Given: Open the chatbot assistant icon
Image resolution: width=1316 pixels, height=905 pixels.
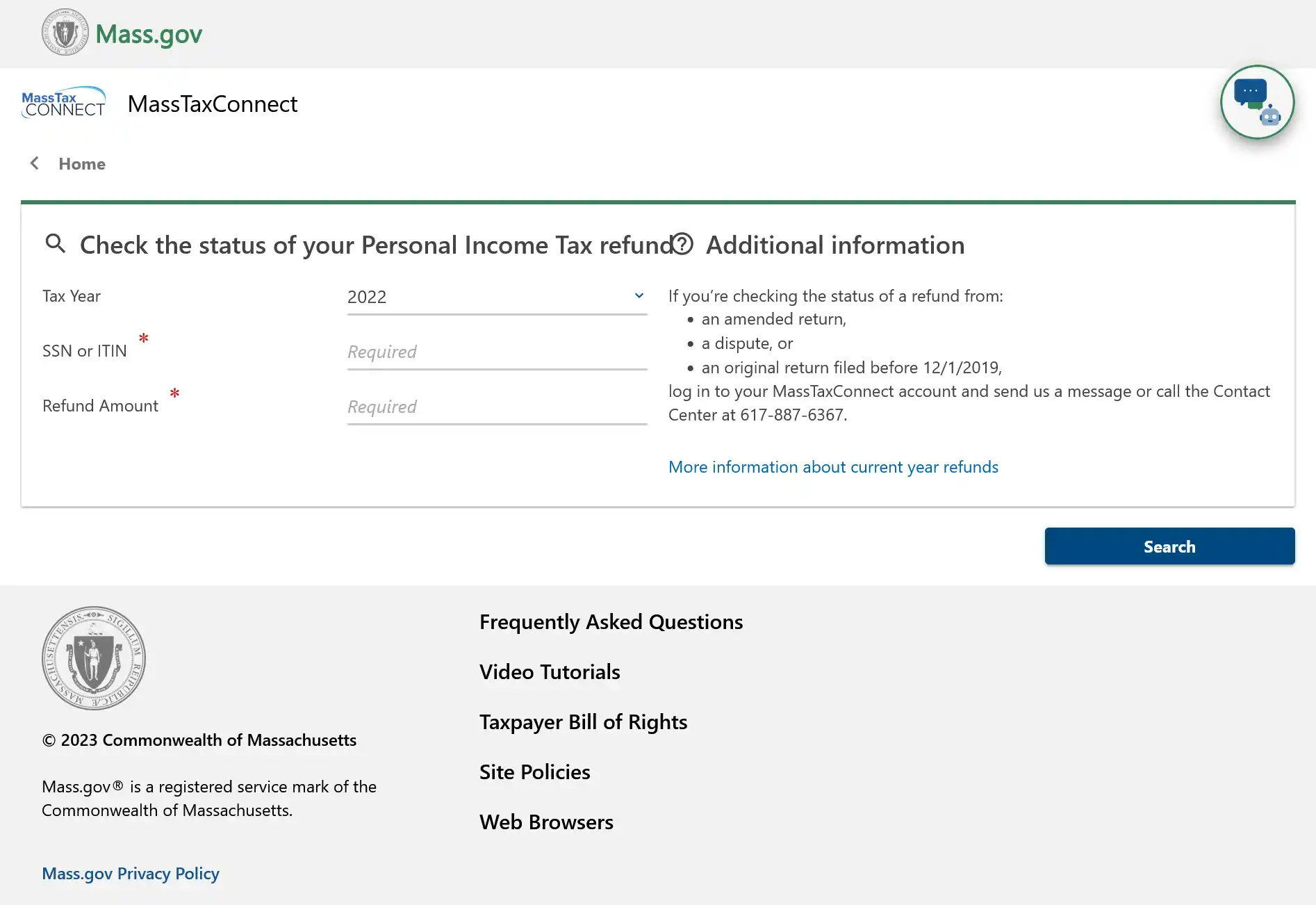Looking at the screenshot, I should (1257, 102).
